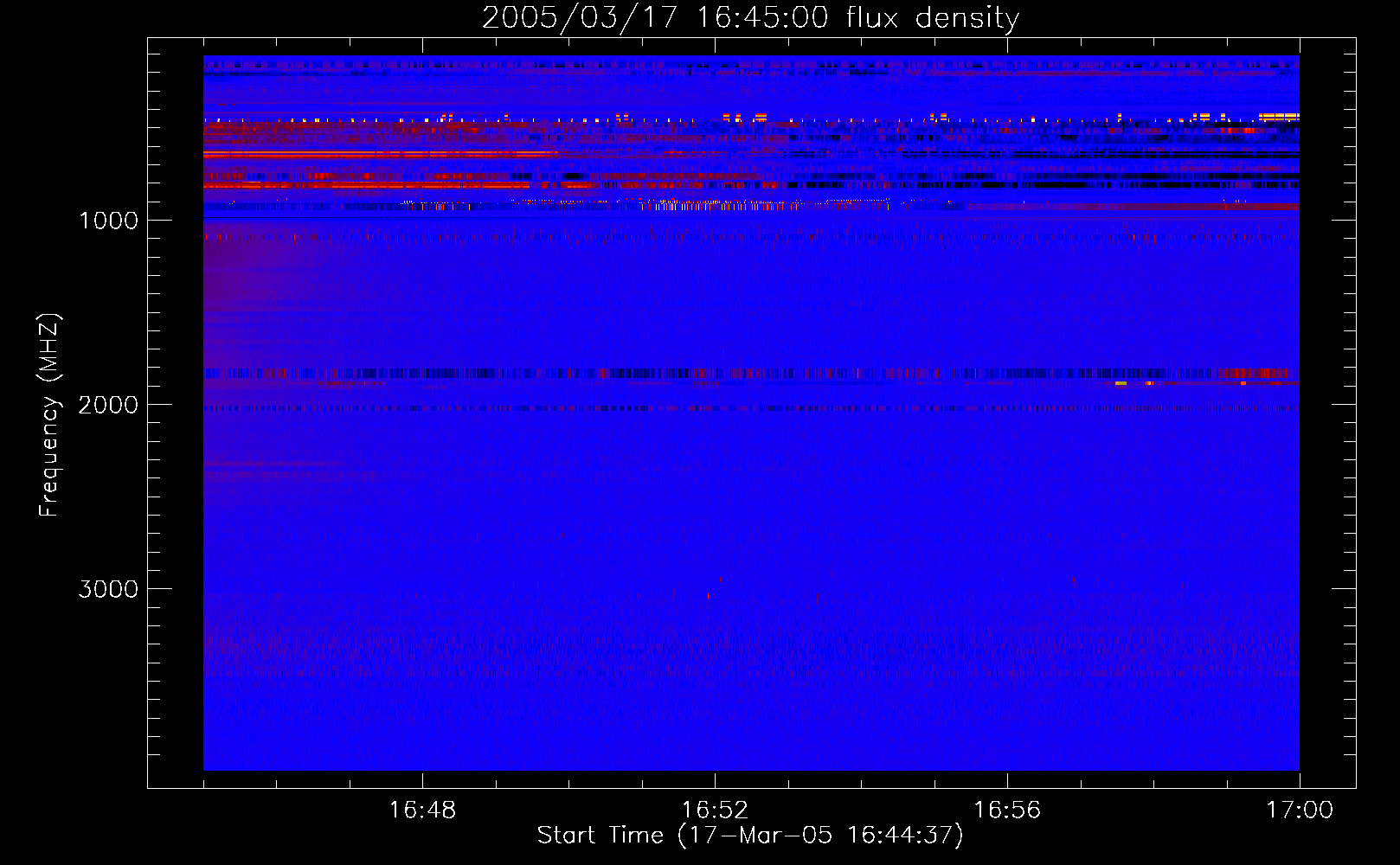Click the plot title '2005/03/17 16:45:00 flux density'
This screenshot has width=1400, height=865.
[x=750, y=17]
